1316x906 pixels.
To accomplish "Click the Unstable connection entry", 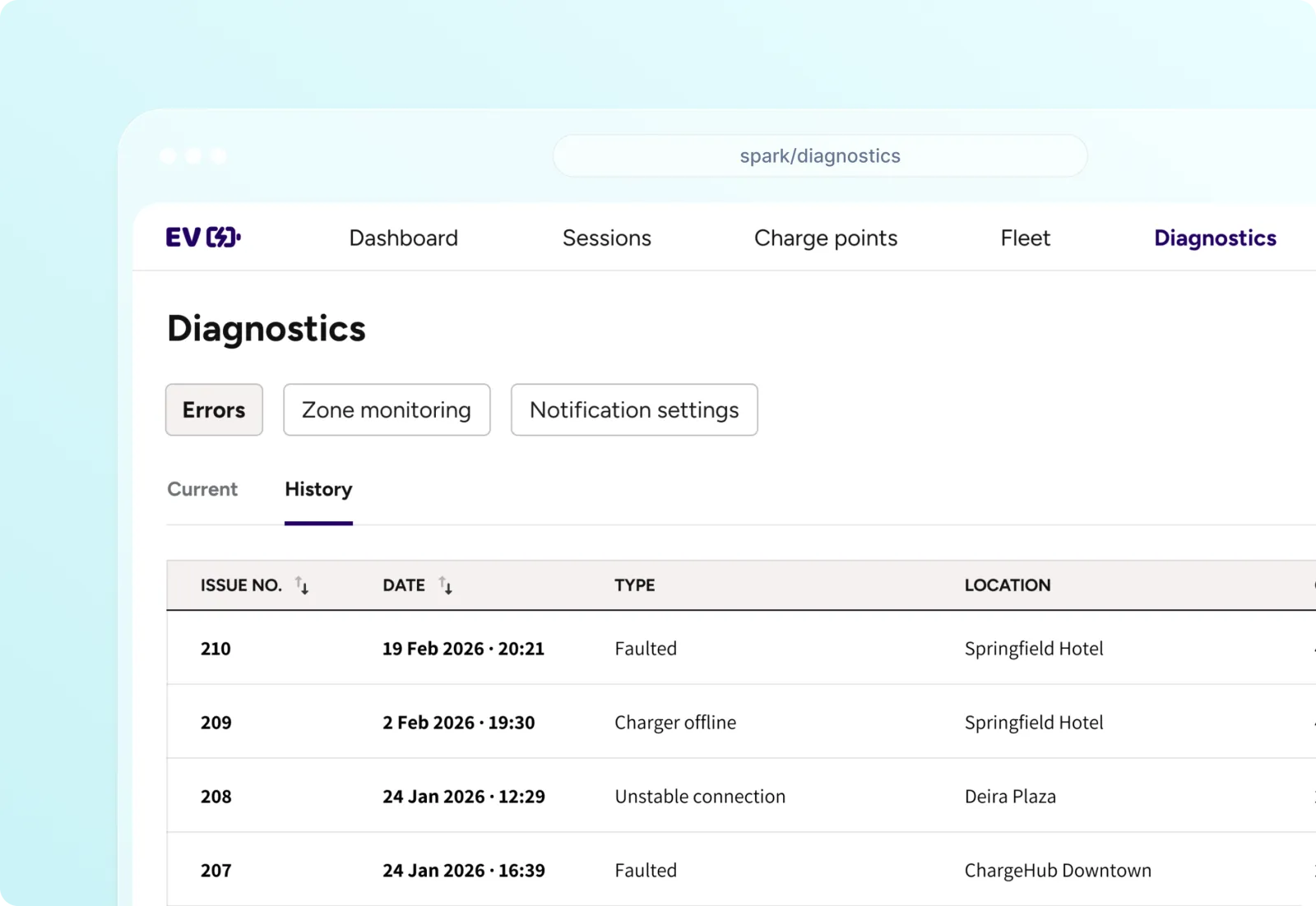I will click(x=700, y=797).
